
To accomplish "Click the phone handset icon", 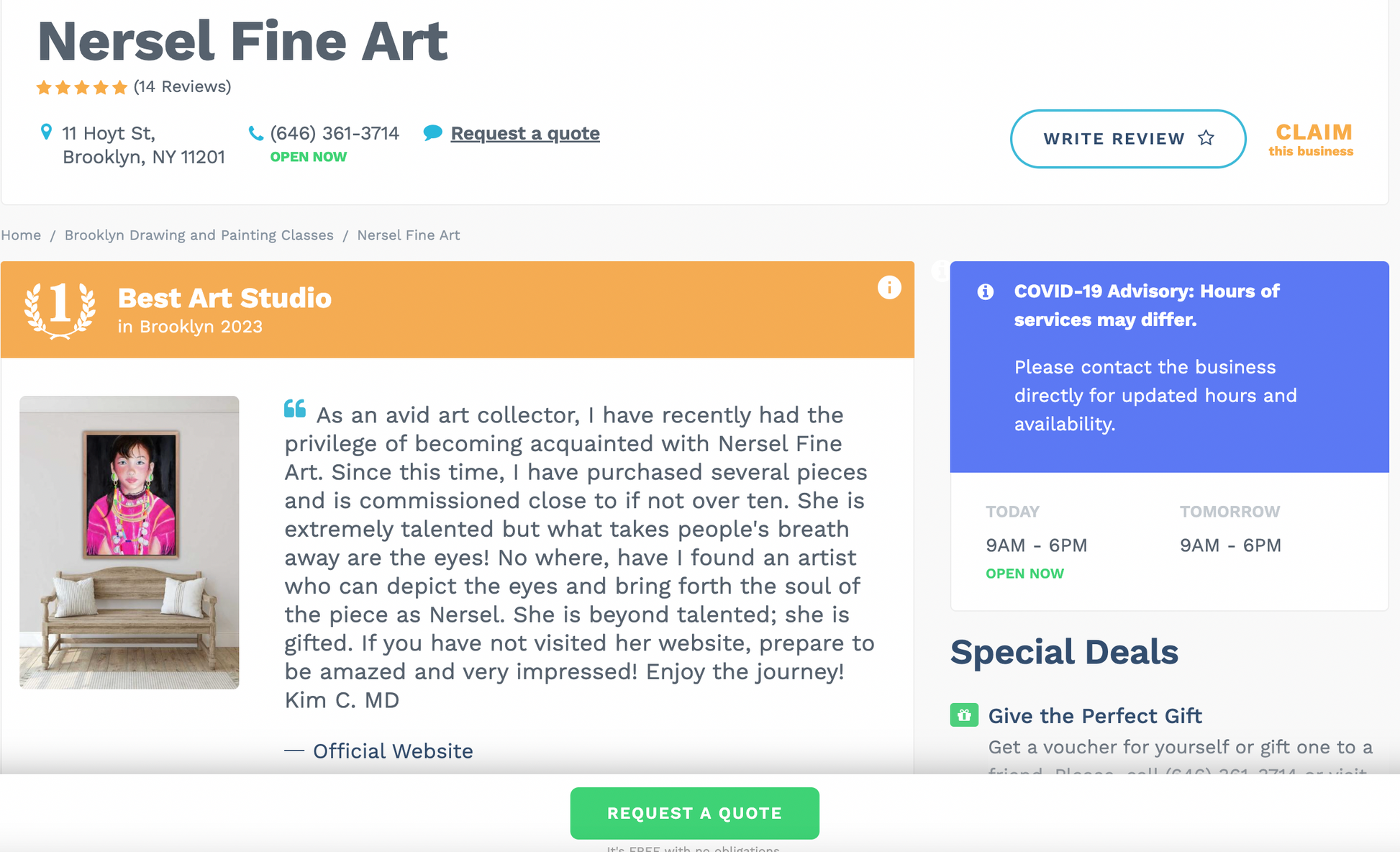I will click(x=255, y=133).
